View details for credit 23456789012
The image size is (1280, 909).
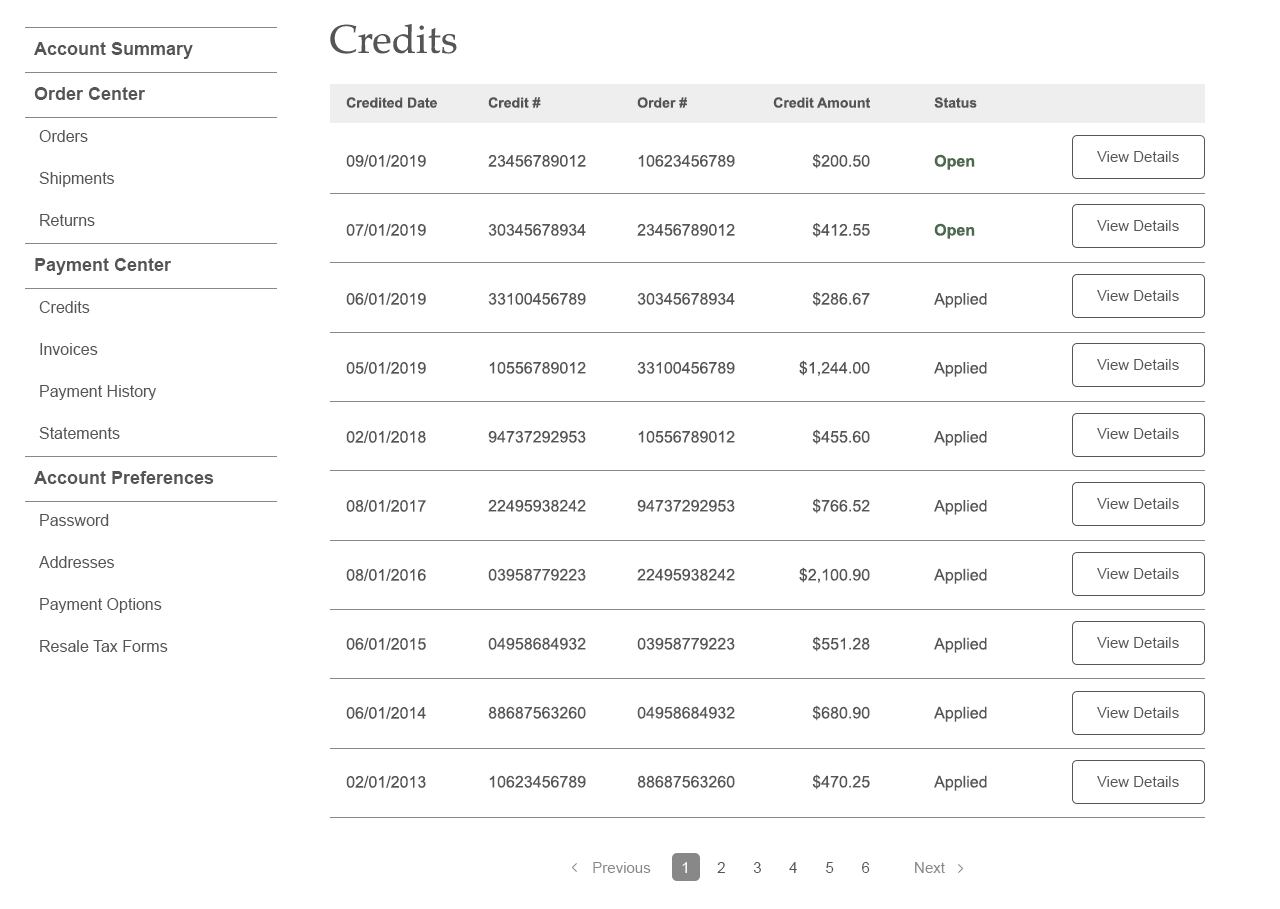1138,157
